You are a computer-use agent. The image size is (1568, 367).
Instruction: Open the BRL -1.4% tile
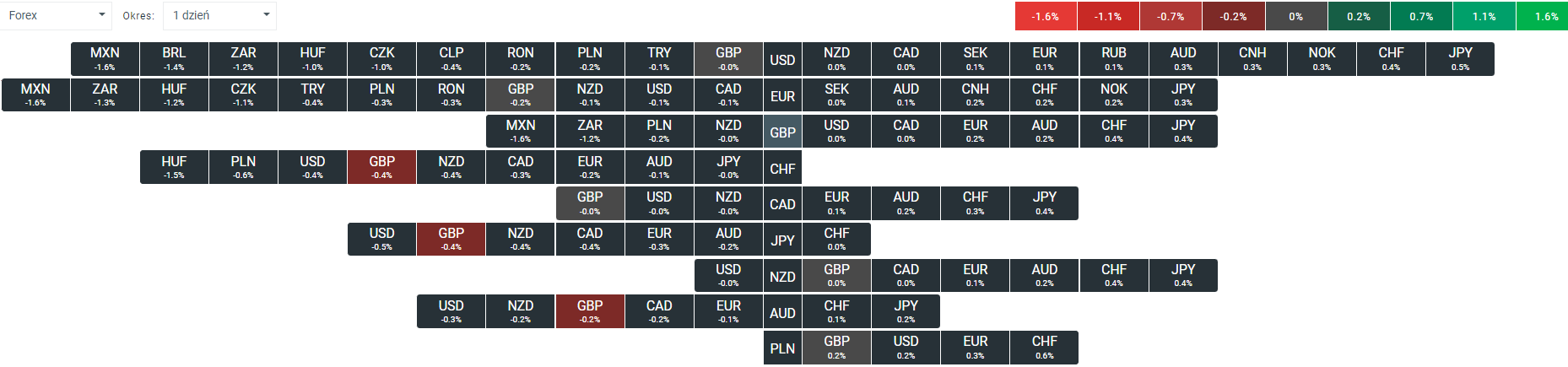[x=174, y=59]
